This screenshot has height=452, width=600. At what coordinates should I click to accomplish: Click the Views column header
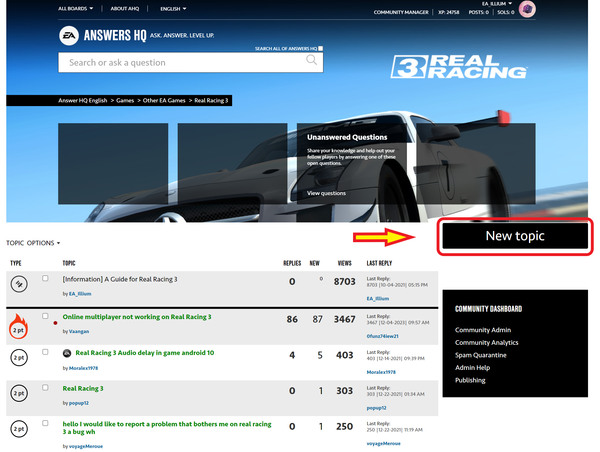click(x=344, y=263)
